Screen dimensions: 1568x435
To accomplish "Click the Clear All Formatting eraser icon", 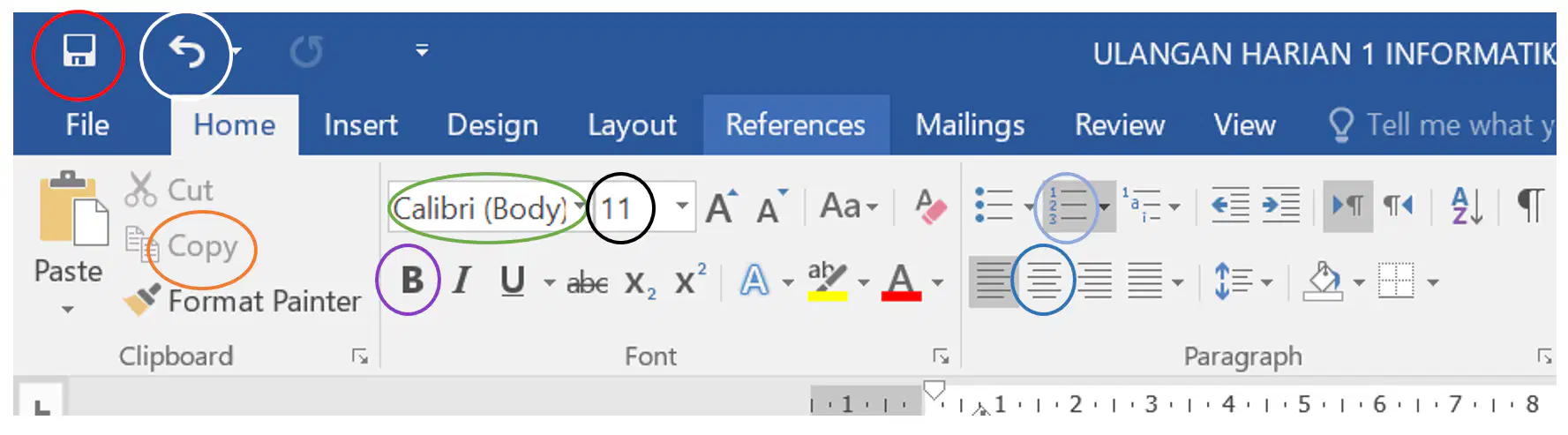I will tap(930, 207).
